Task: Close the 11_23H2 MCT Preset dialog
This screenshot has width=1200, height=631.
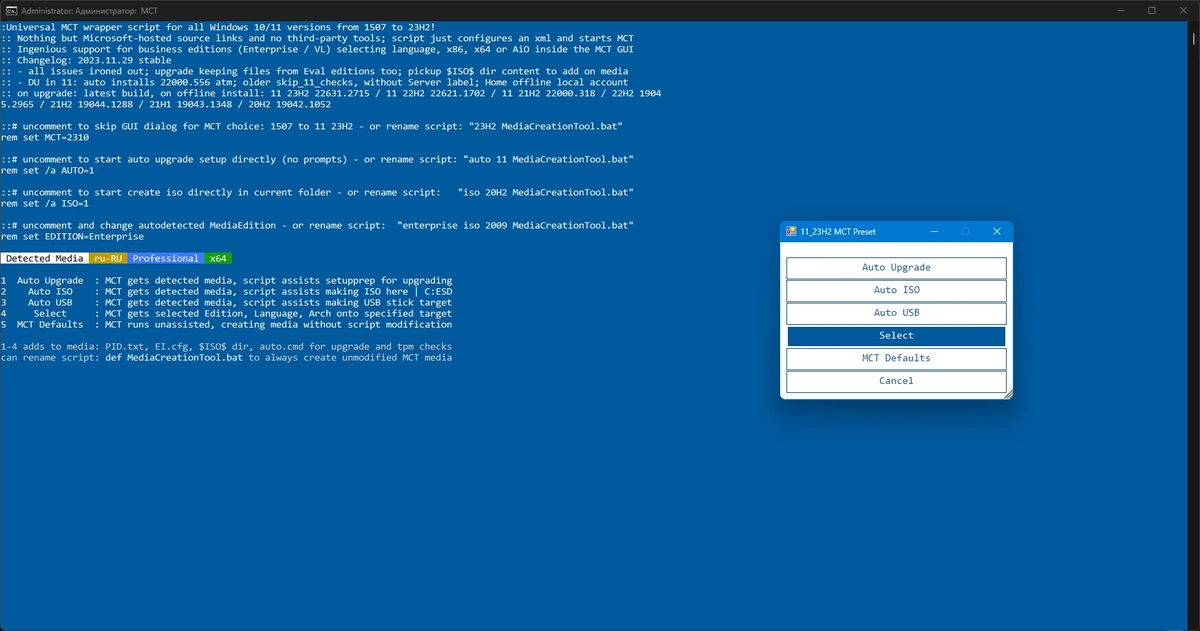Action: pos(996,232)
